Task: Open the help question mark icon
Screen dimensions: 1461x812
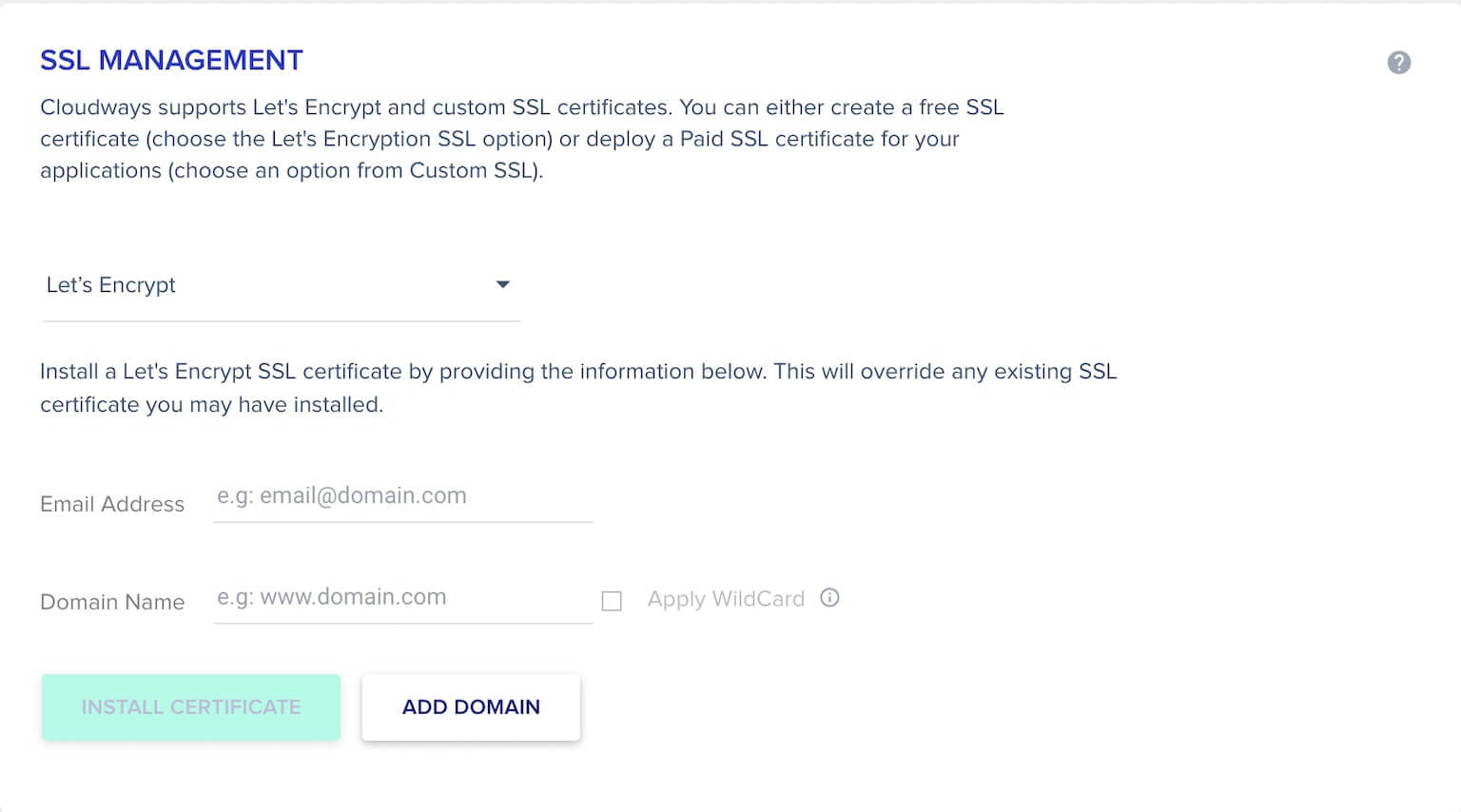Action: [1398, 63]
